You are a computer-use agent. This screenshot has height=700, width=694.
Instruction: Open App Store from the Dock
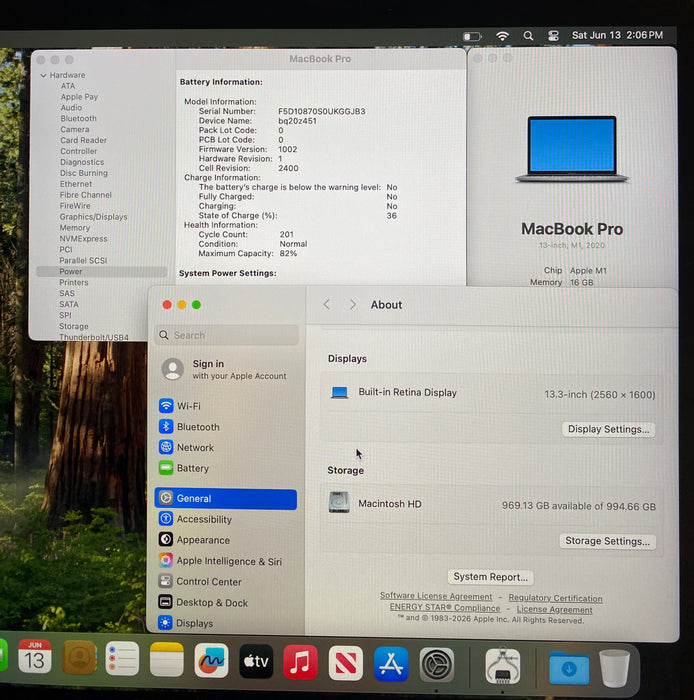(x=391, y=664)
